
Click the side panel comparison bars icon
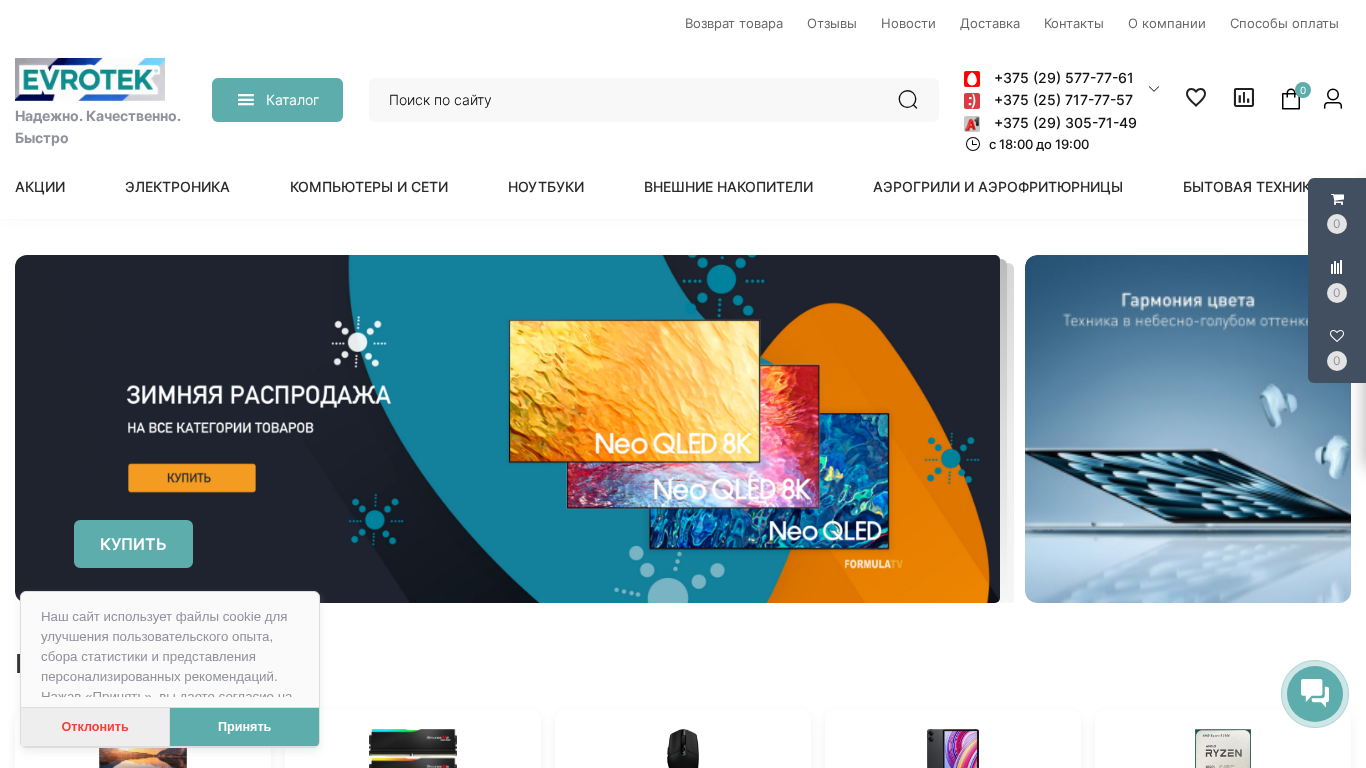pos(1337,267)
